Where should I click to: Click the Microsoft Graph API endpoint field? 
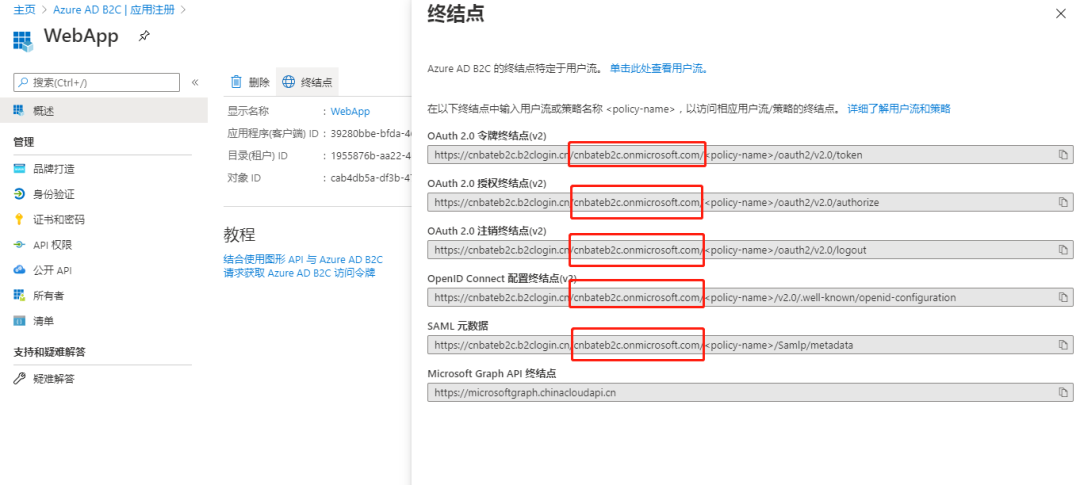(x=750, y=393)
